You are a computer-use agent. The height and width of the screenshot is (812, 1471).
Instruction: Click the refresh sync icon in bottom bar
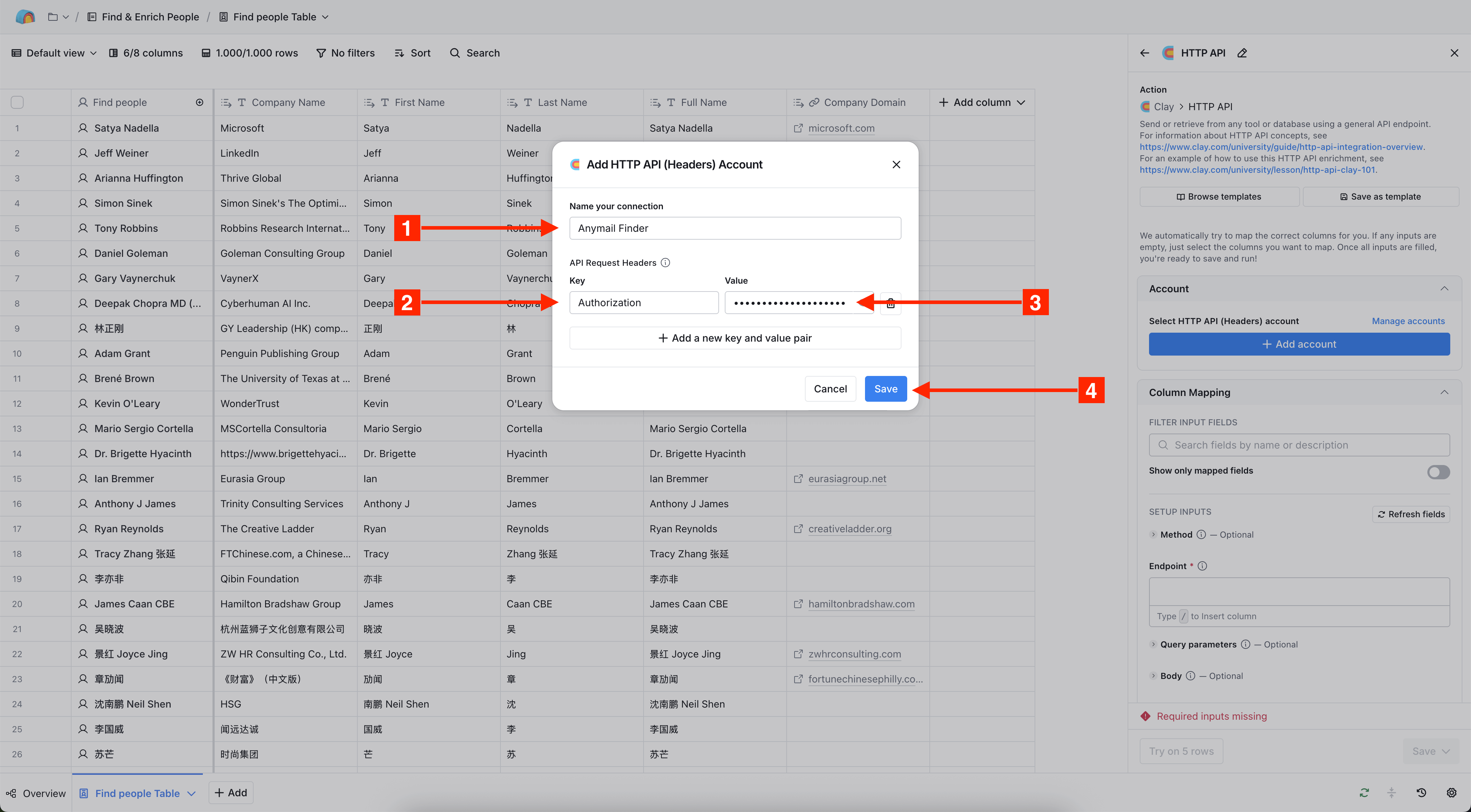click(x=1364, y=793)
